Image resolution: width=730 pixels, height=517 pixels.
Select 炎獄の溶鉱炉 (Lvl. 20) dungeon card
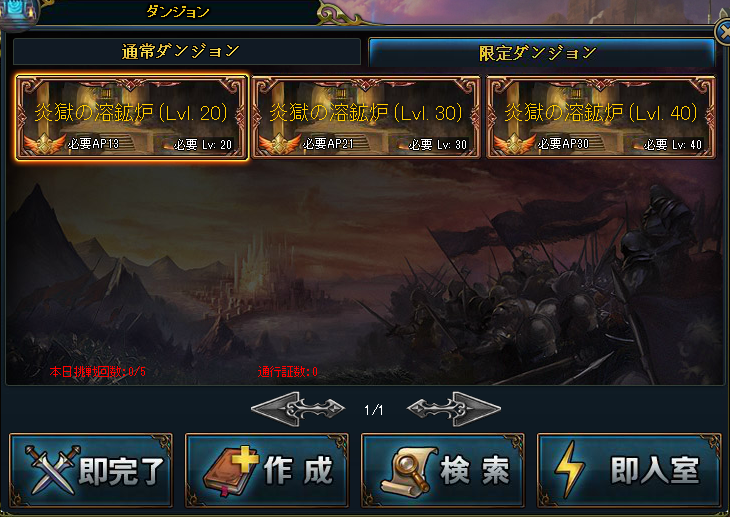tap(132, 117)
